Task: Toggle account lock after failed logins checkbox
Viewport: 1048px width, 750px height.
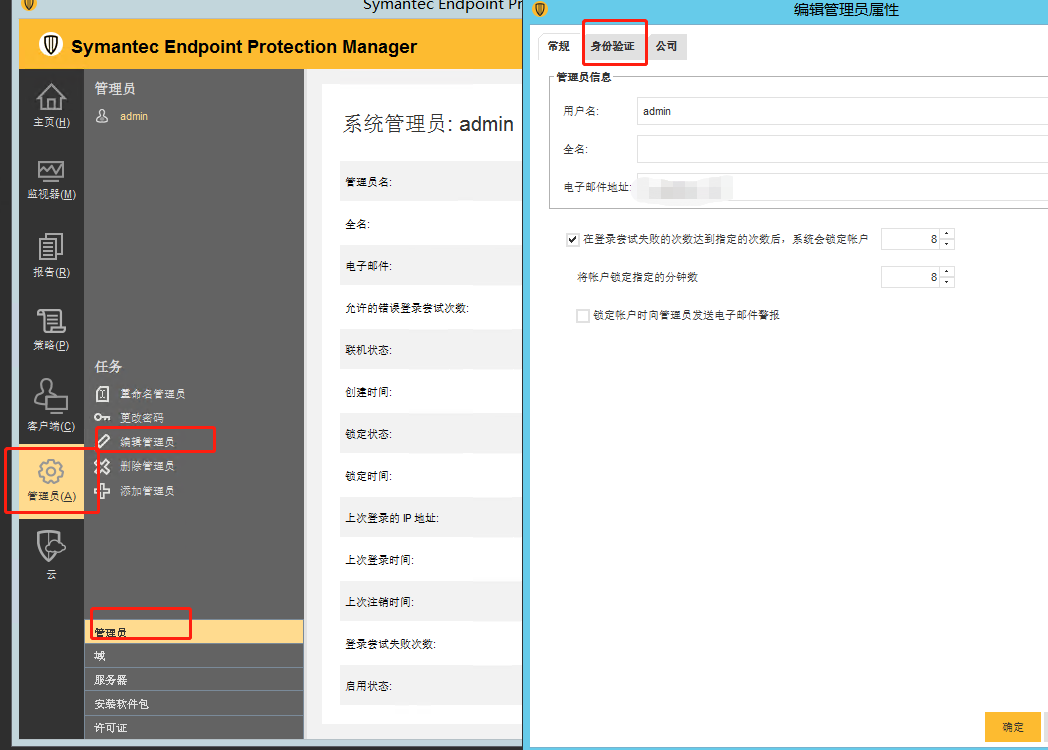Action: click(573, 239)
